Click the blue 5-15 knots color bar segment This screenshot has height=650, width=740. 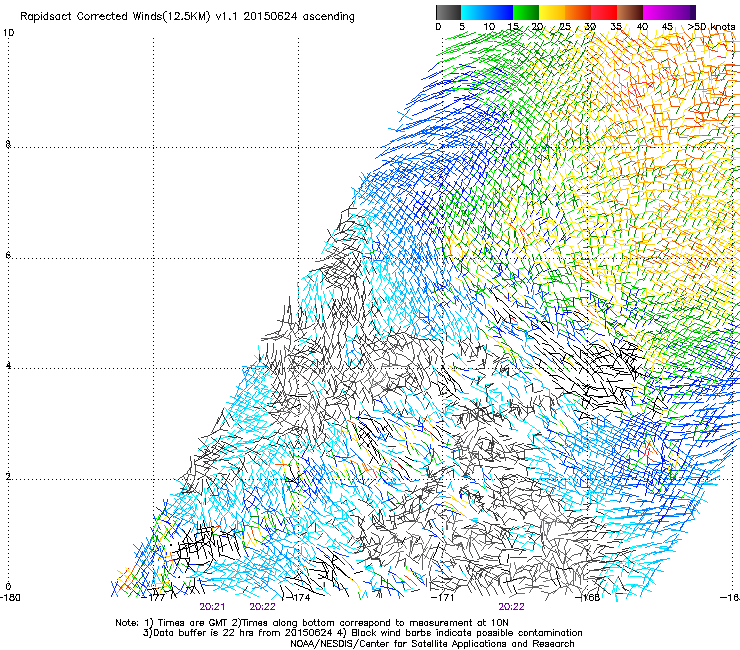[x=487, y=12]
